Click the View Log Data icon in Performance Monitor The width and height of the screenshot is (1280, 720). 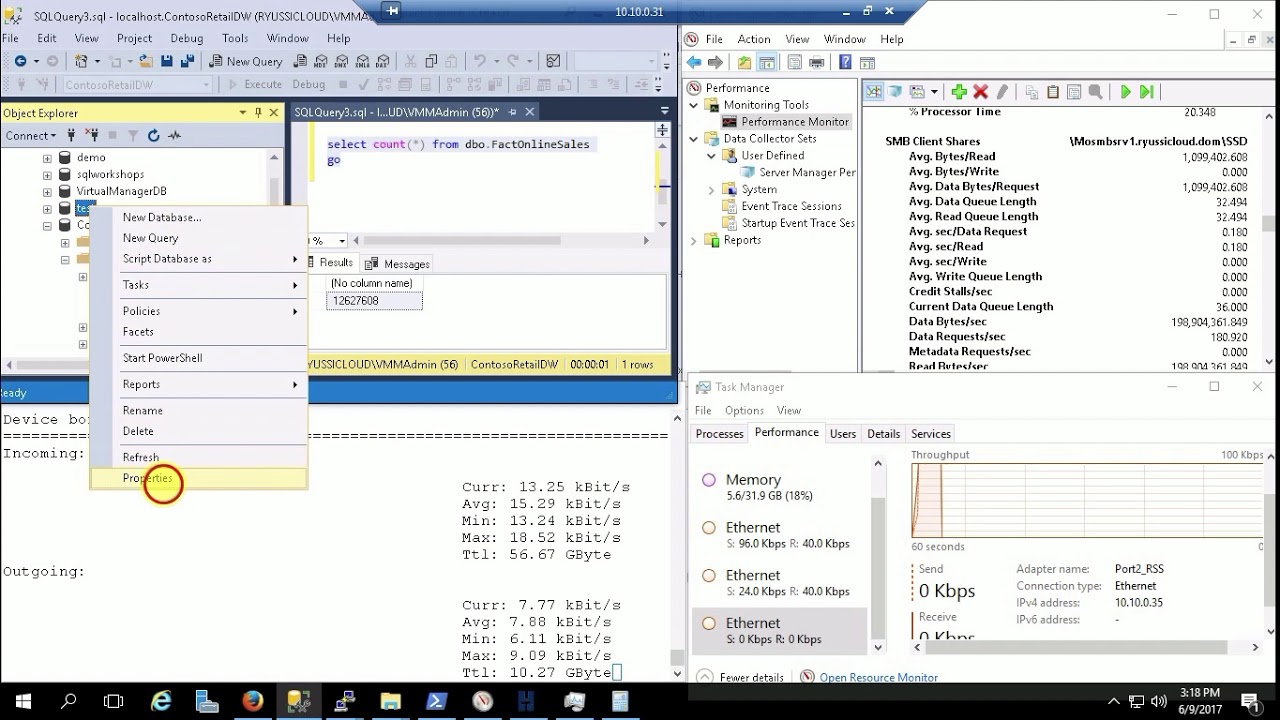(x=895, y=92)
